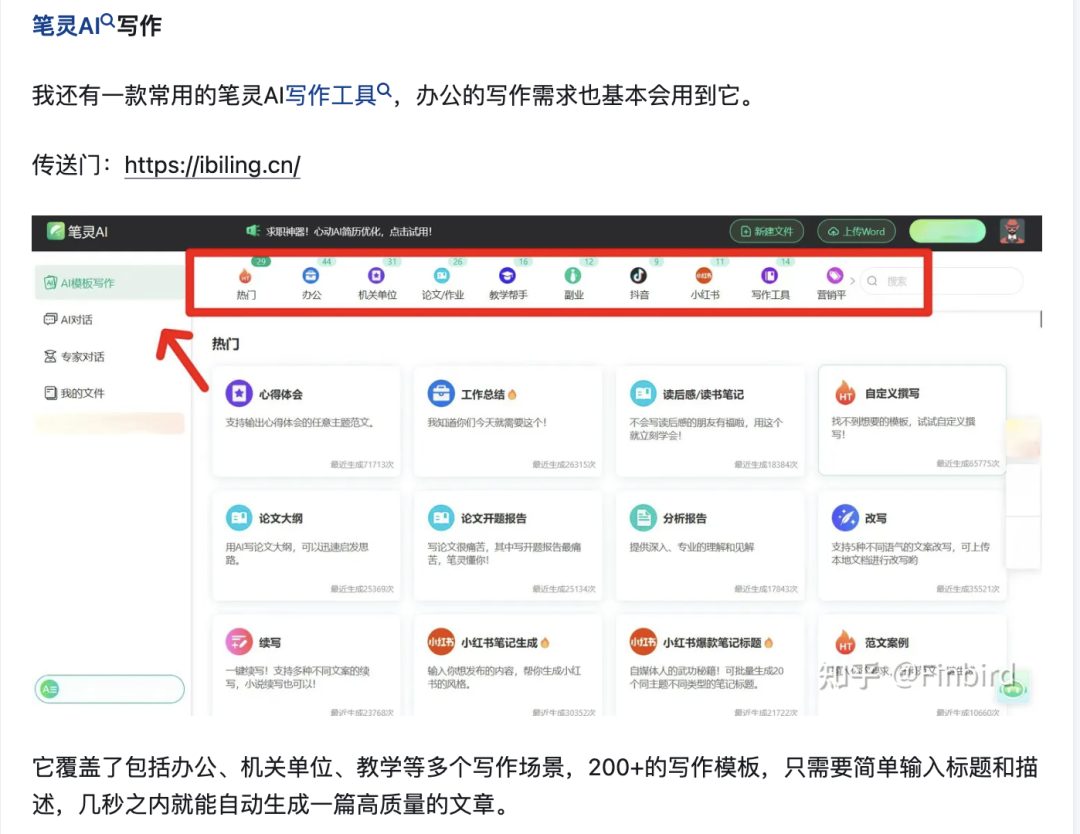
Task: Click the 求职神器 announcement banner
Action: (339, 231)
